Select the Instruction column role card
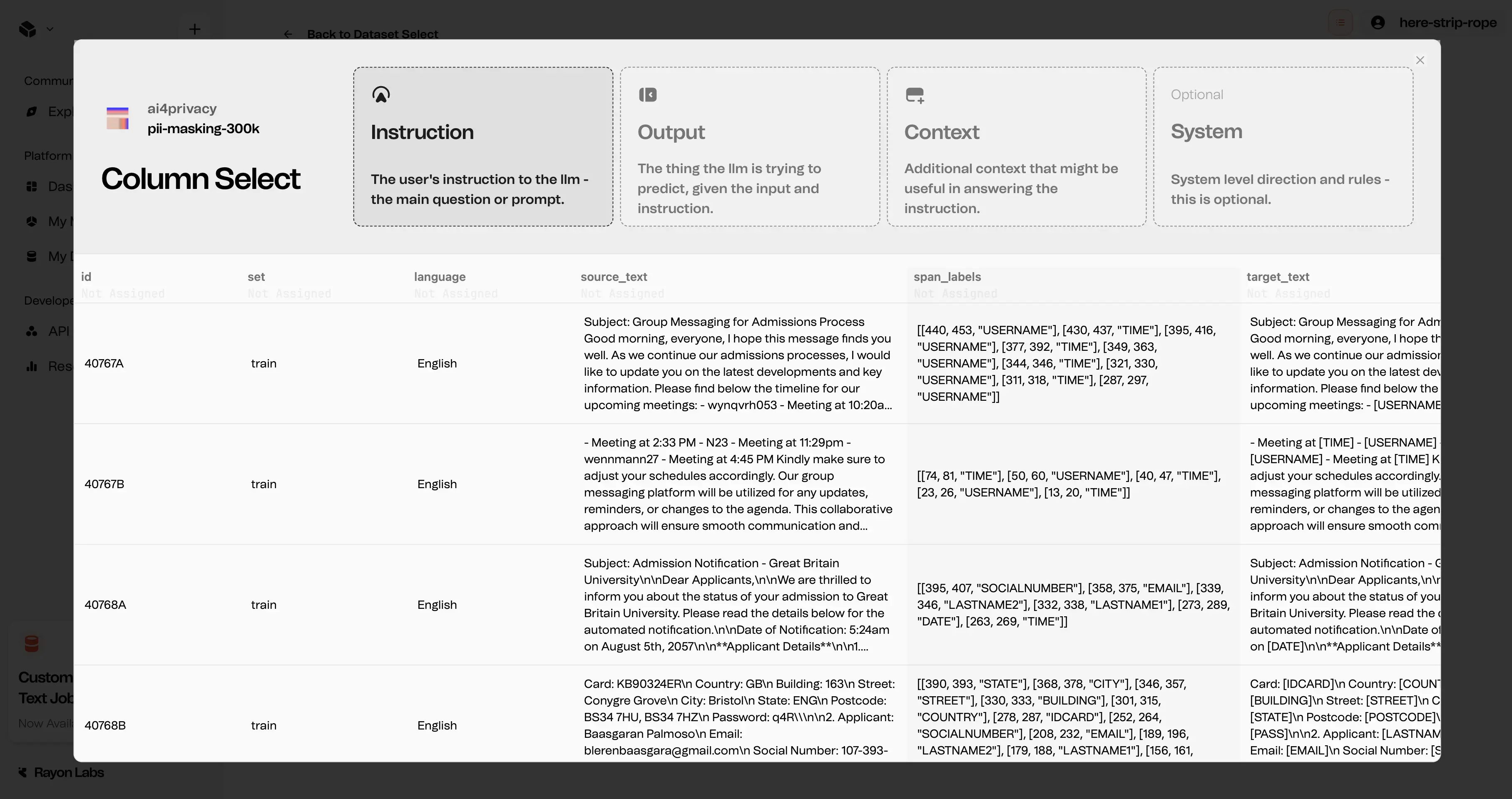 coord(482,146)
